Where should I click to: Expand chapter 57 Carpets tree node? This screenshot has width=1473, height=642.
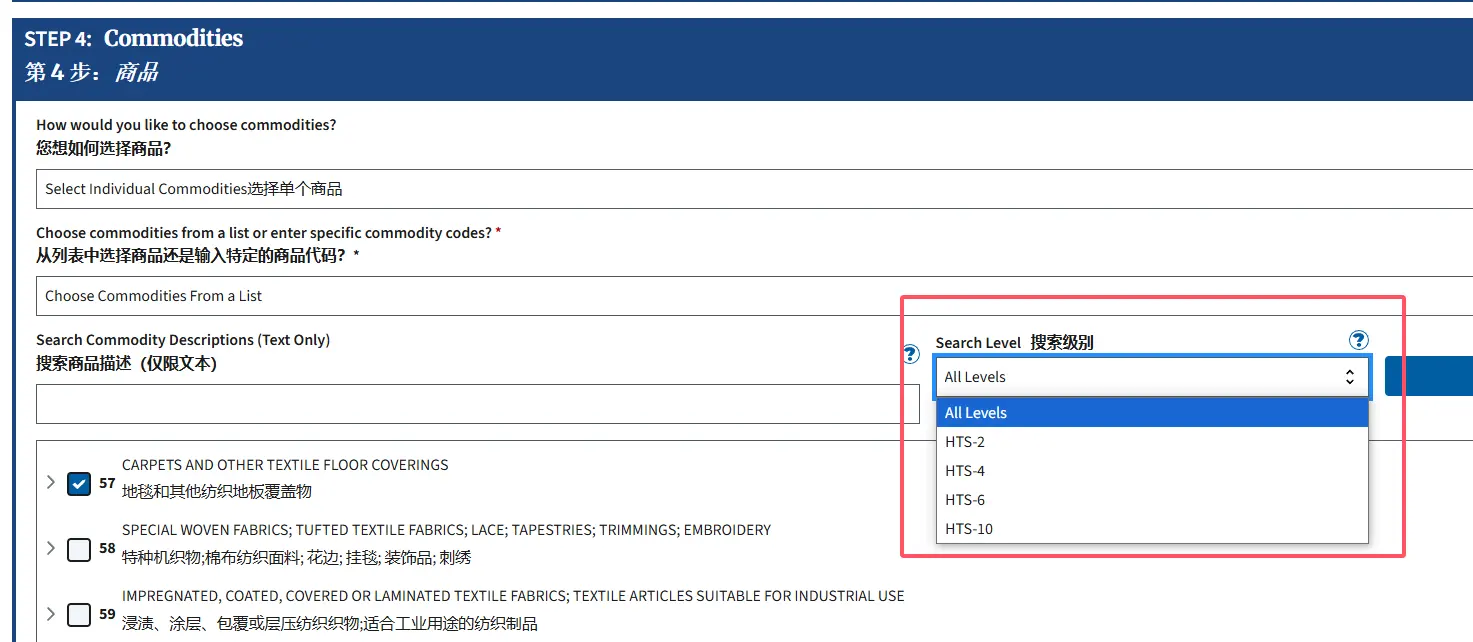coord(50,483)
